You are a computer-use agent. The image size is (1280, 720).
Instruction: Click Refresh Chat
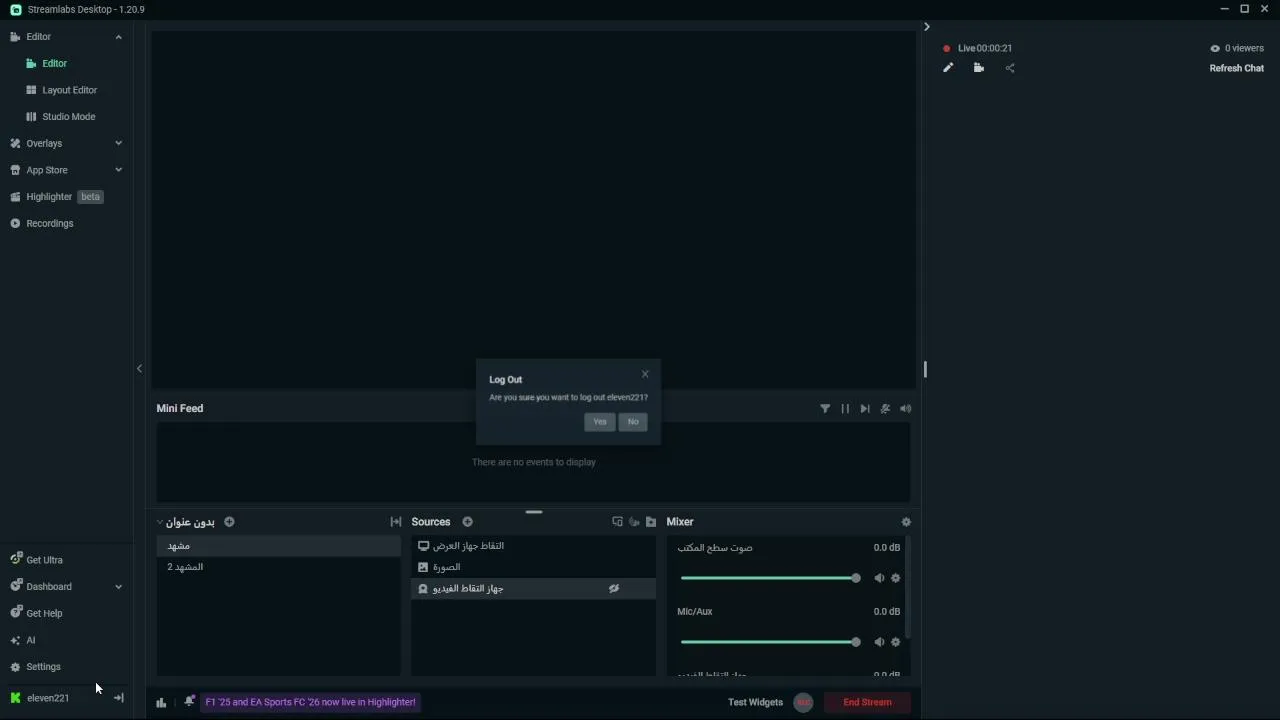[1237, 68]
